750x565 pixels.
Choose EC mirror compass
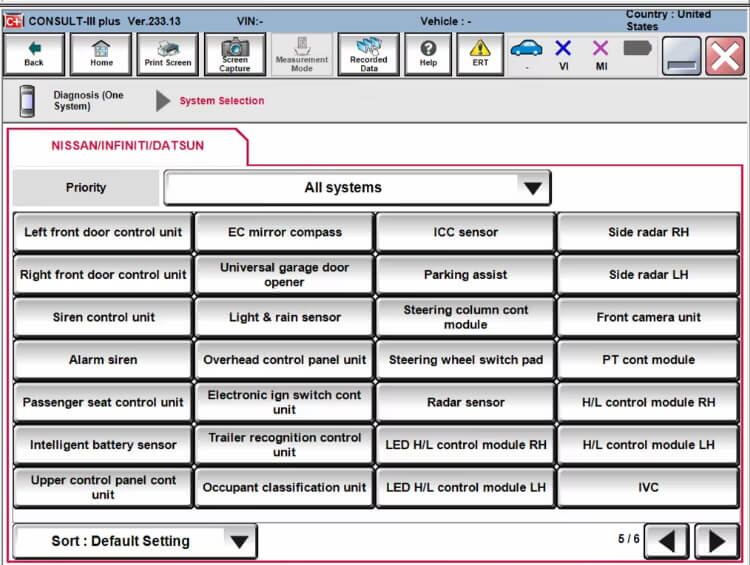click(x=284, y=232)
